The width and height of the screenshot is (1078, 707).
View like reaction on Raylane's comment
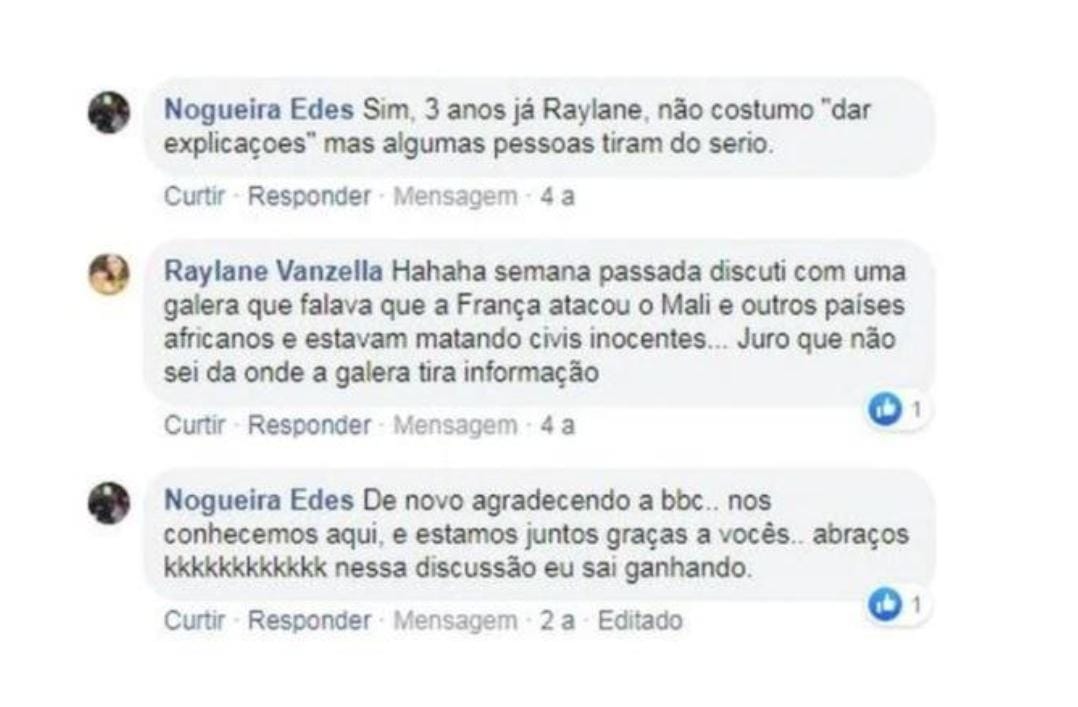pos(896,410)
